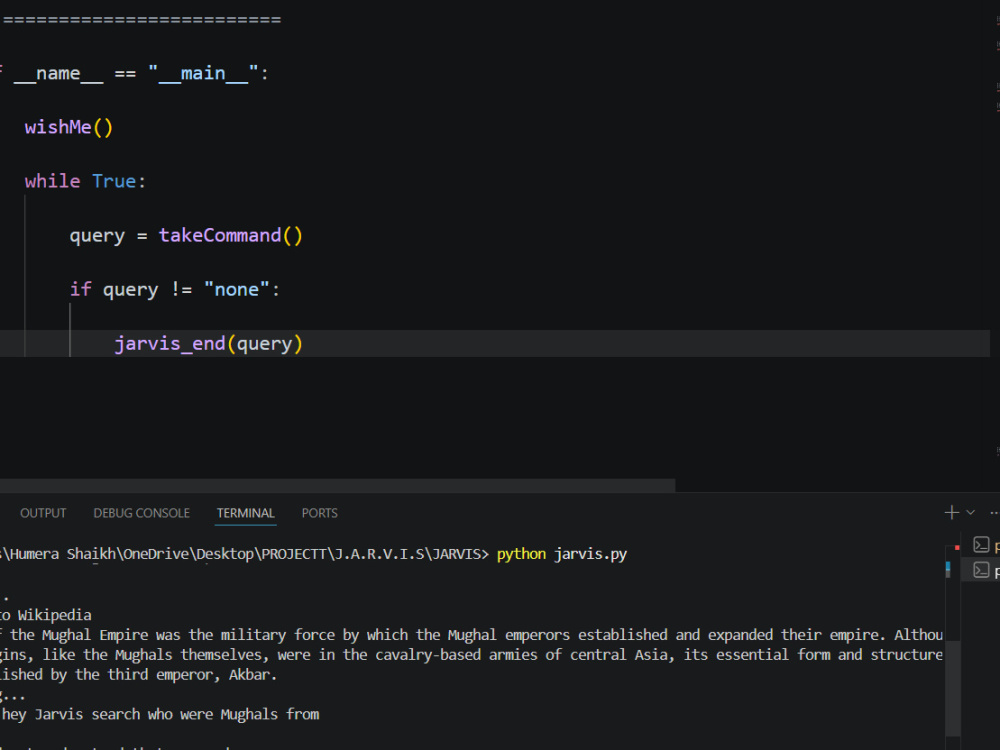Select the highlighted terminal entry icon
The image size is (1000, 750).
981,570
